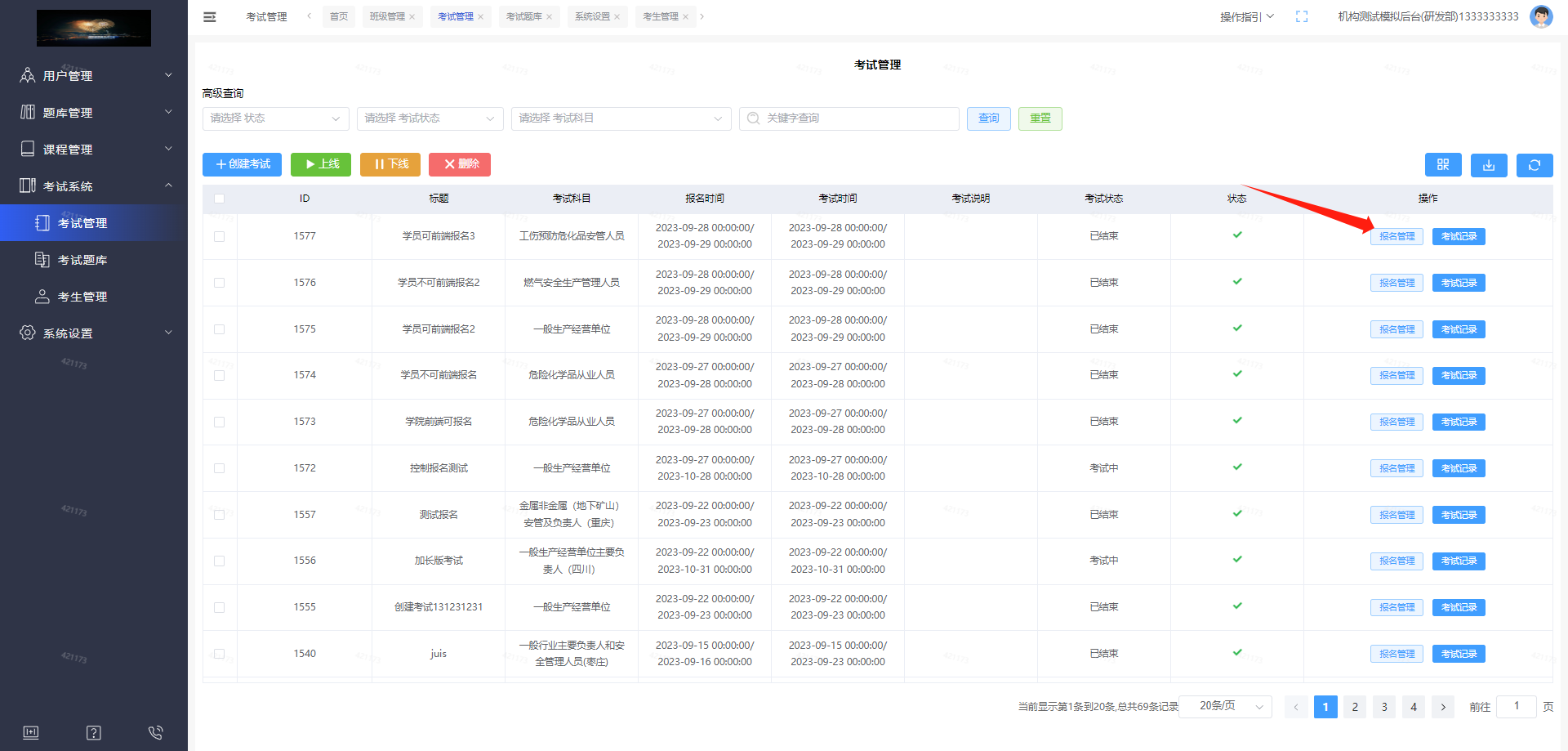Click the export download icon button
This screenshot has width=1568, height=751.
tap(1489, 165)
